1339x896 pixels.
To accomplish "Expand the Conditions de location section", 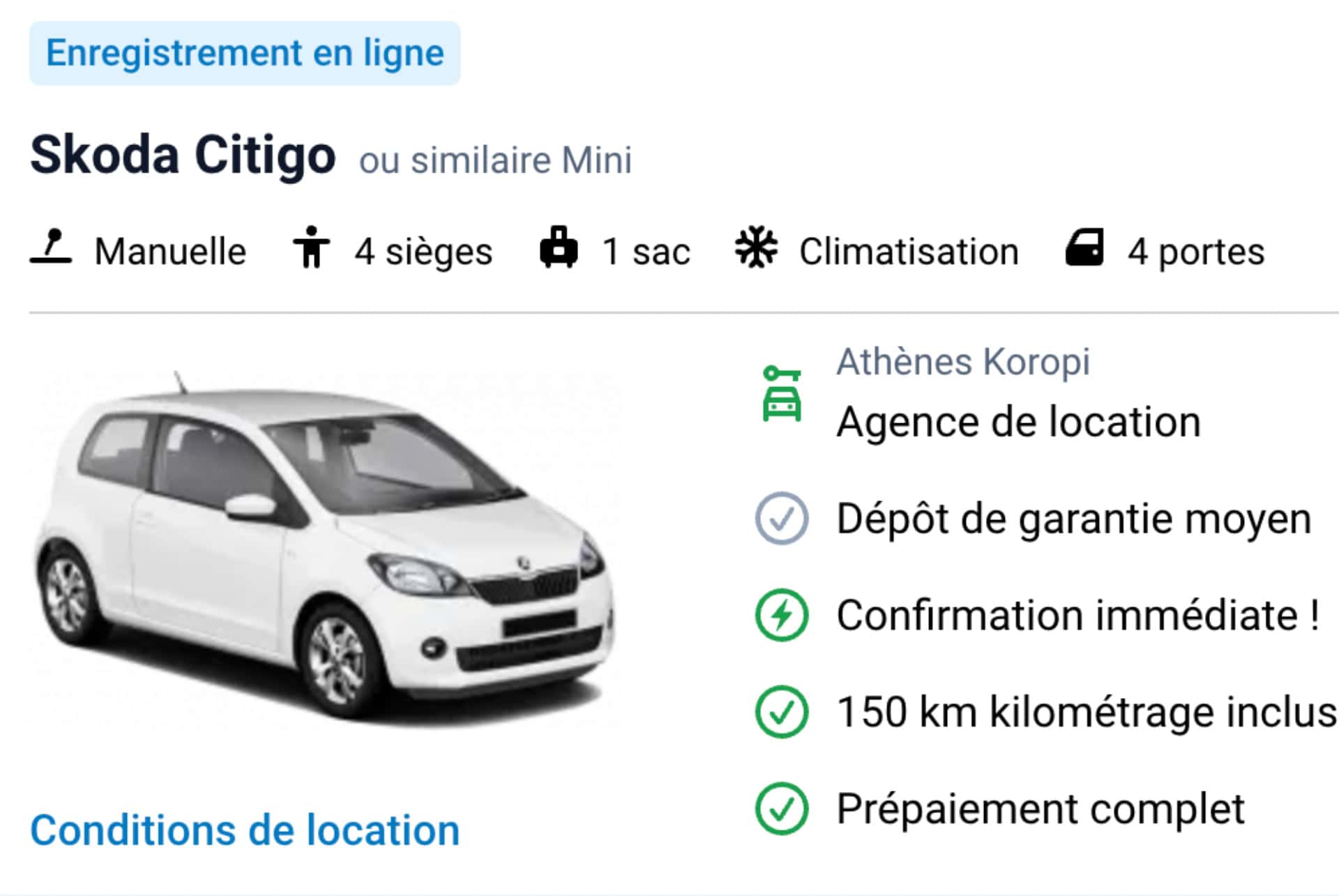I will coord(244,829).
